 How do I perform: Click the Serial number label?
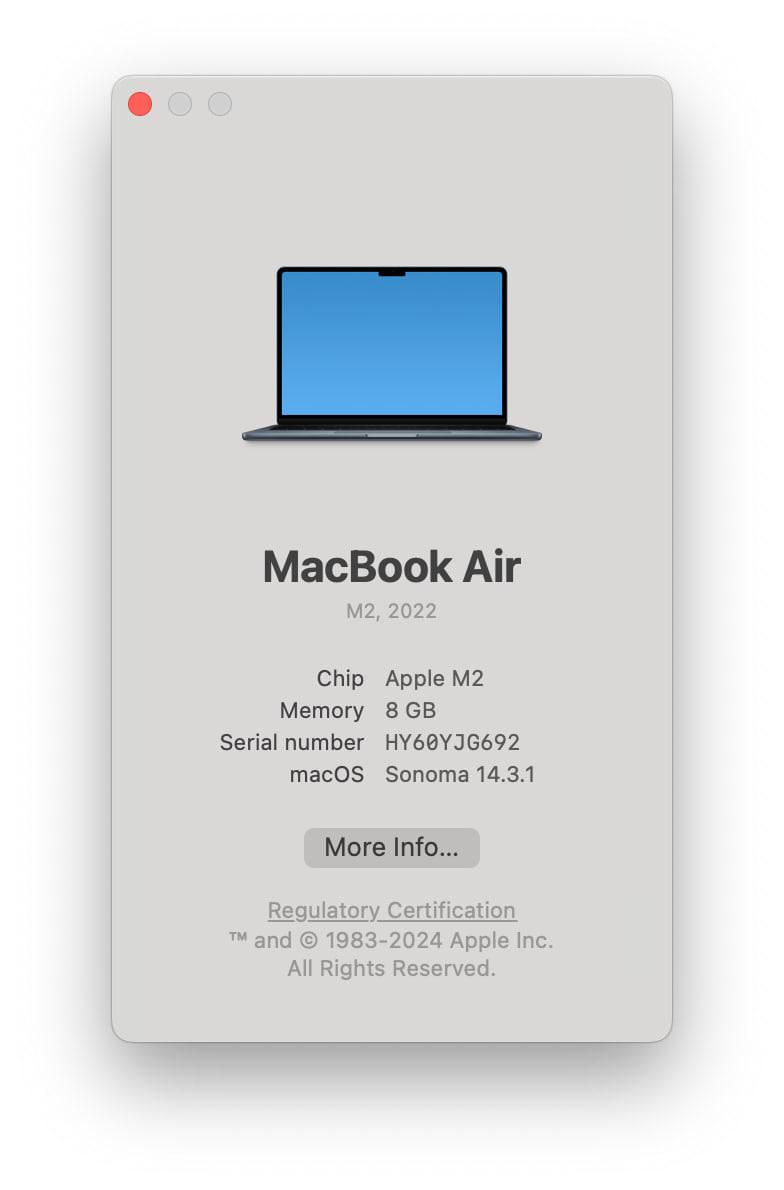(291, 742)
